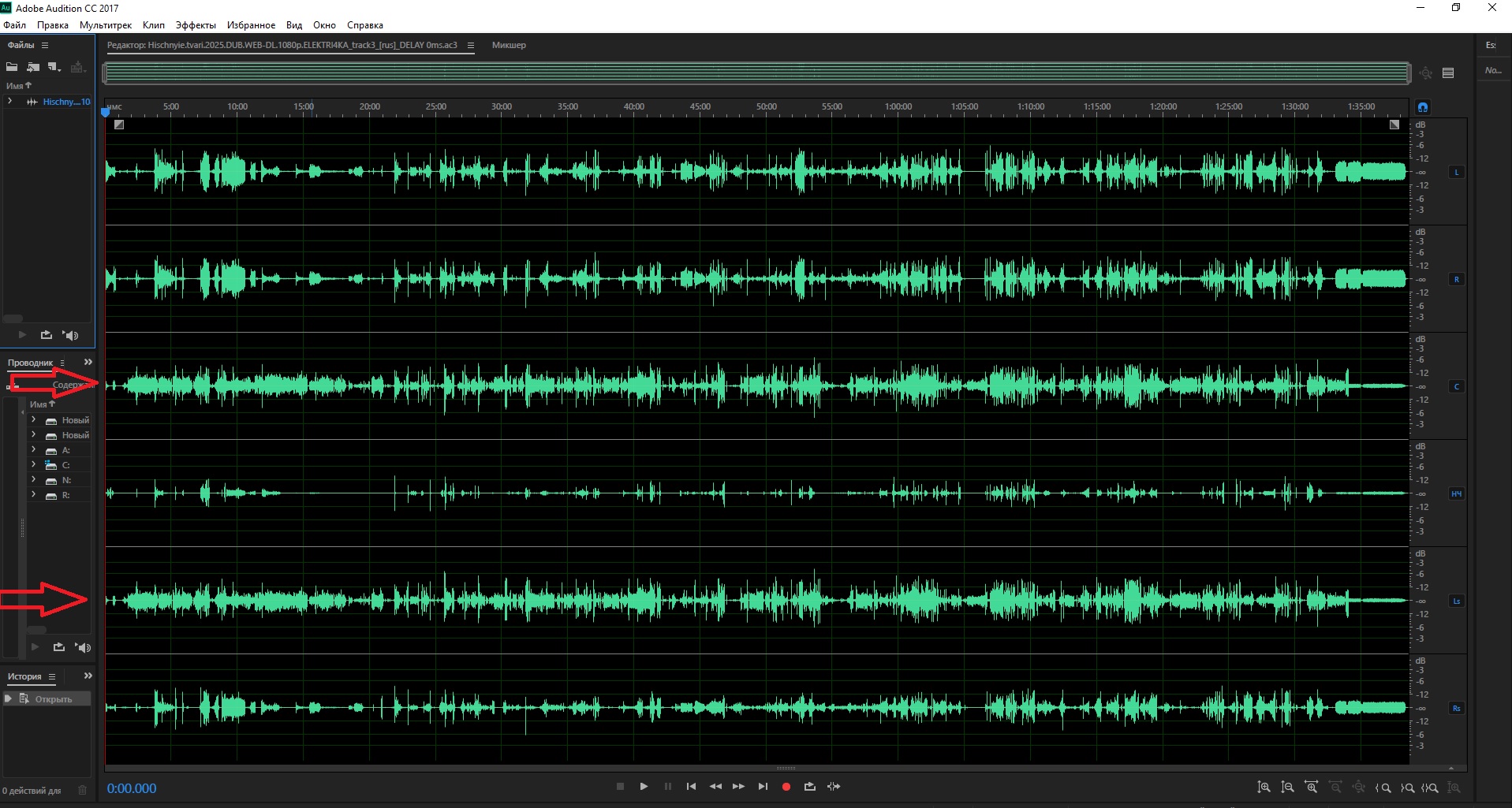Disable the Rs channel button
Image resolution: width=1512 pixels, height=808 pixels.
1456,708
